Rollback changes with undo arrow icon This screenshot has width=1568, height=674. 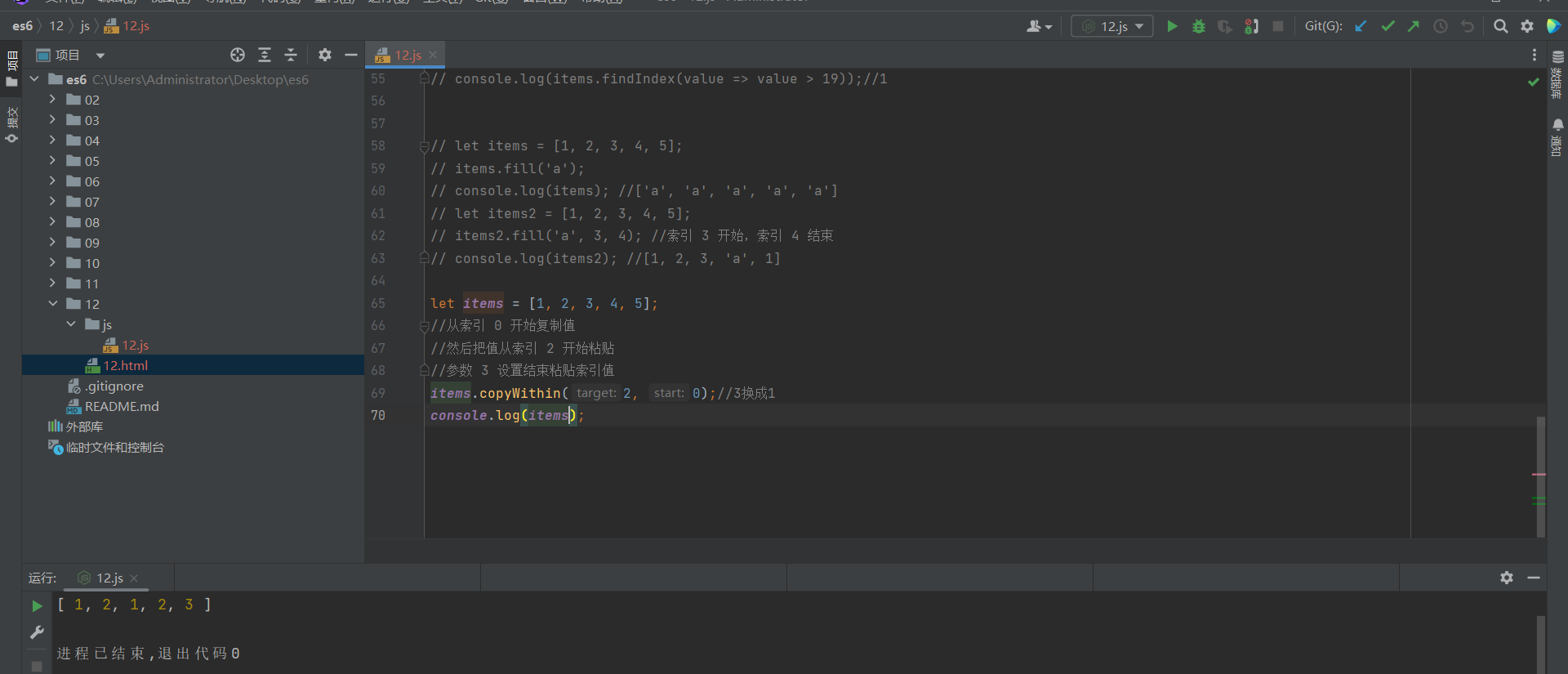[1468, 26]
